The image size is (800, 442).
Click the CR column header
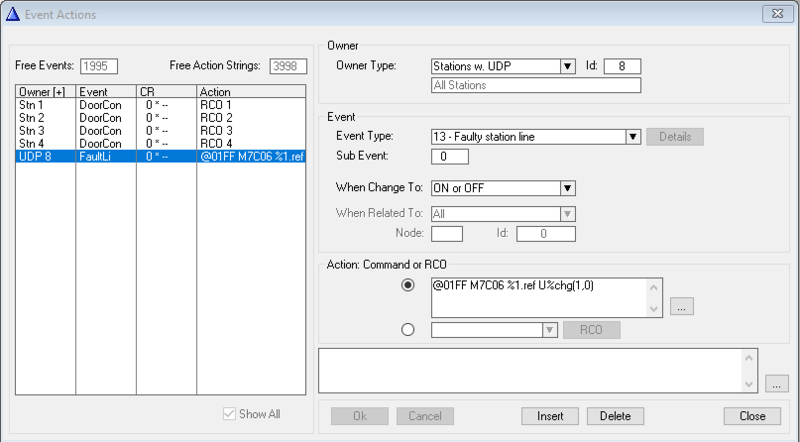166,92
